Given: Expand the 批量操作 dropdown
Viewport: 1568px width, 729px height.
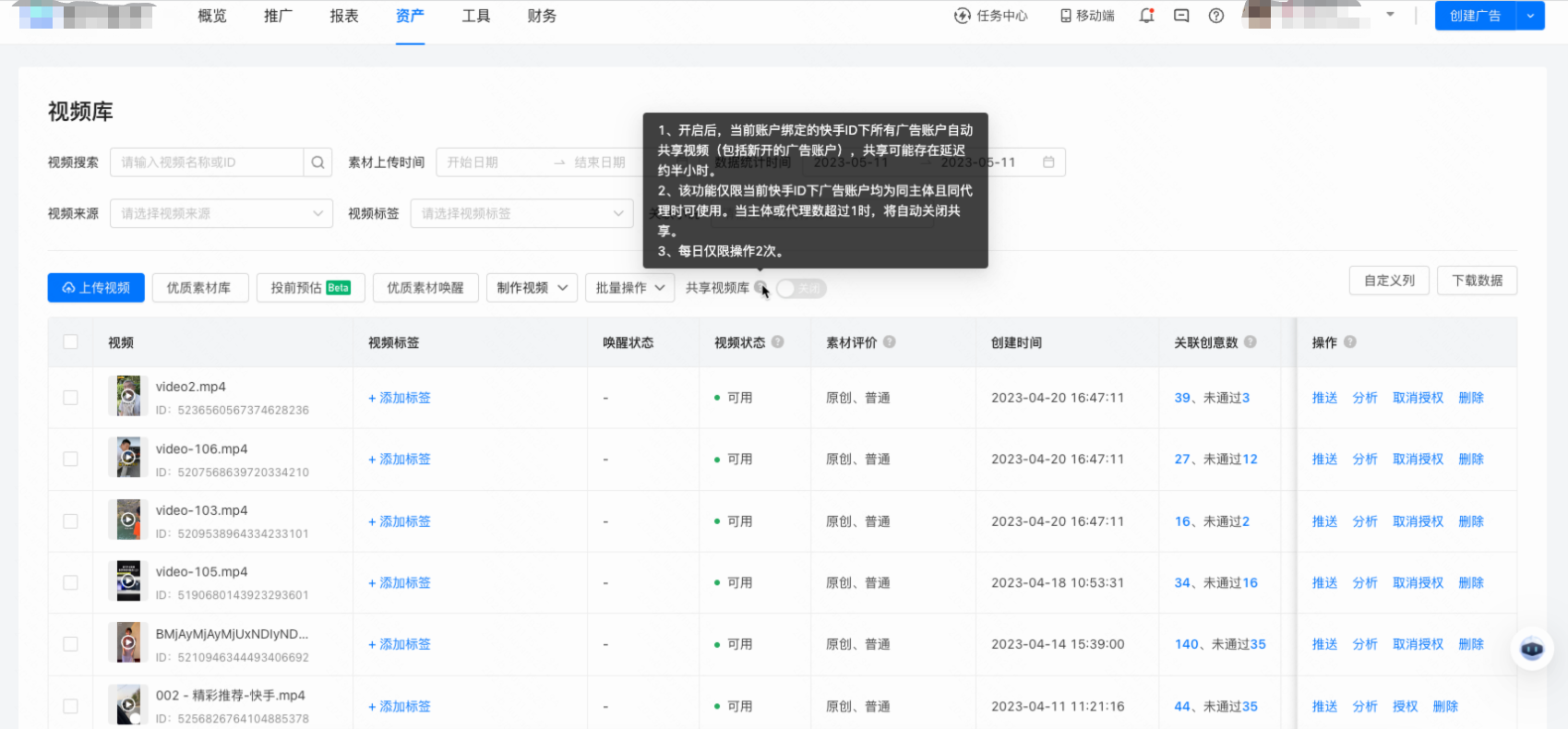Looking at the screenshot, I should coord(629,288).
